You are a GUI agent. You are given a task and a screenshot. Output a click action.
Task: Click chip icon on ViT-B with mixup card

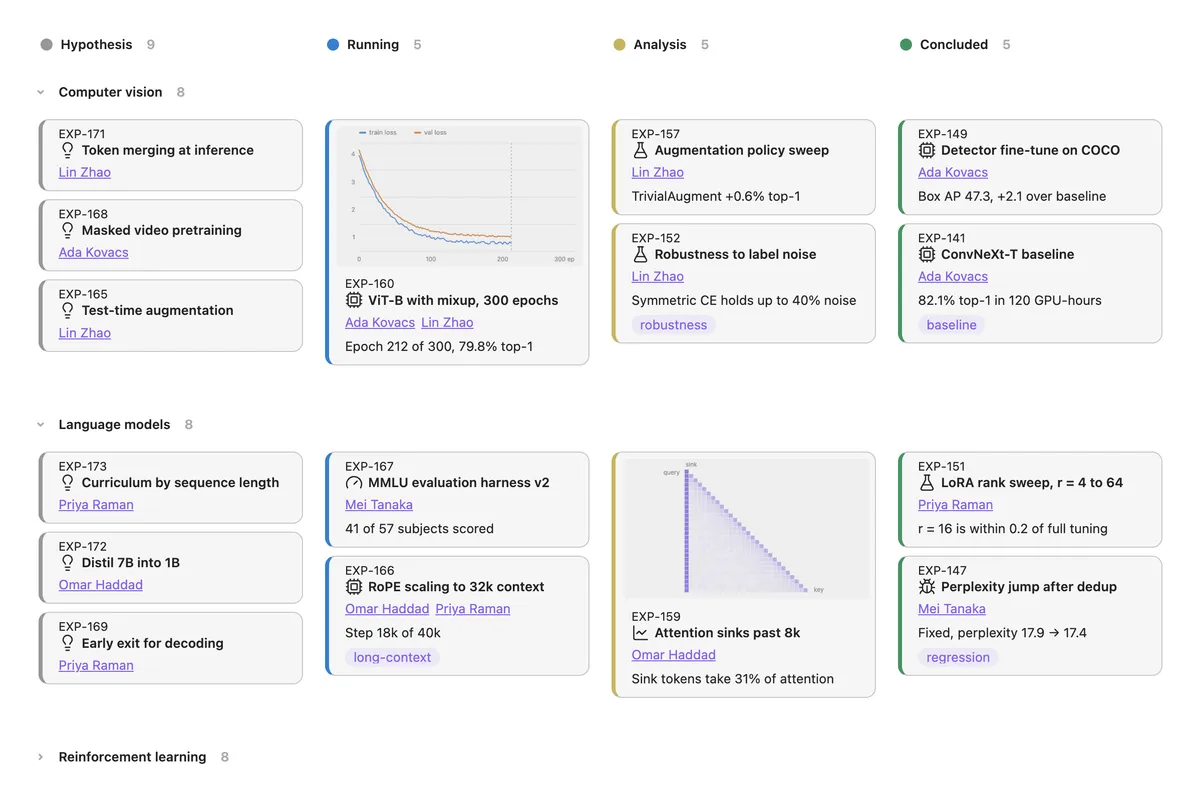coord(354,300)
